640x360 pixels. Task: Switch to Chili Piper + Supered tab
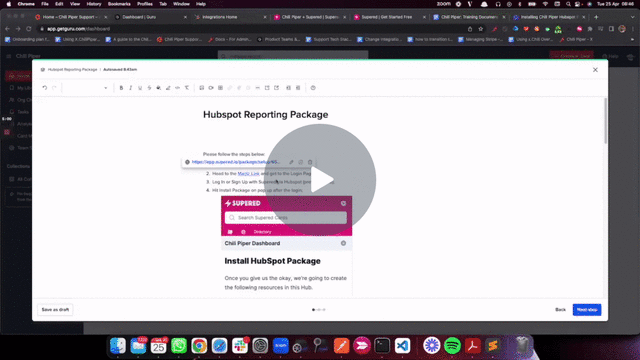(x=310, y=17)
